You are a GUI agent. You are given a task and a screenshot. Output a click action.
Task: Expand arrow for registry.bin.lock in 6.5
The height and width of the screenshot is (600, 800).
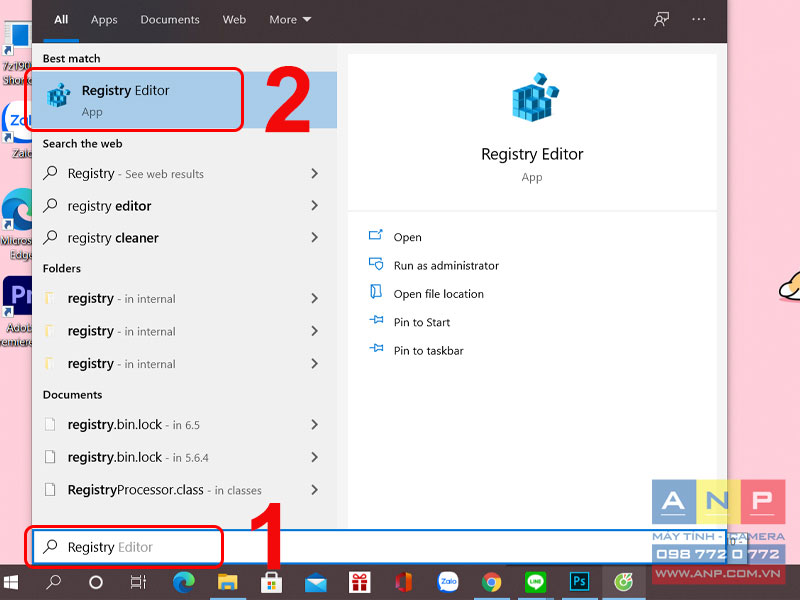pos(315,424)
